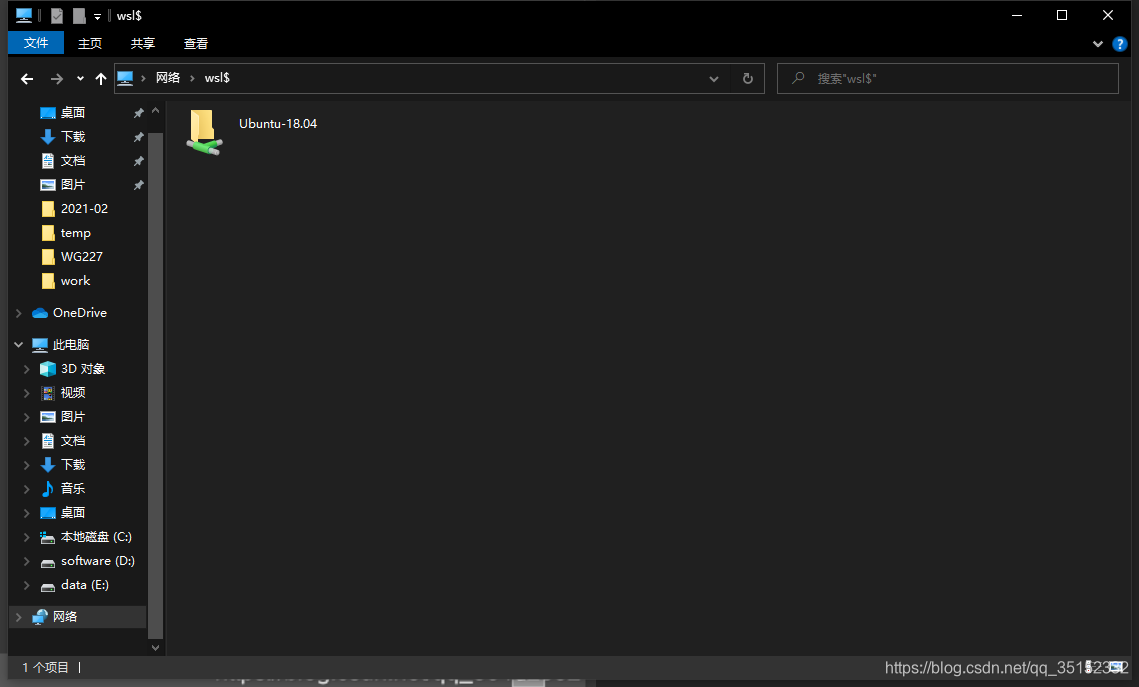Click the window system icon in title bar
1139x687 pixels.
(x=24, y=15)
